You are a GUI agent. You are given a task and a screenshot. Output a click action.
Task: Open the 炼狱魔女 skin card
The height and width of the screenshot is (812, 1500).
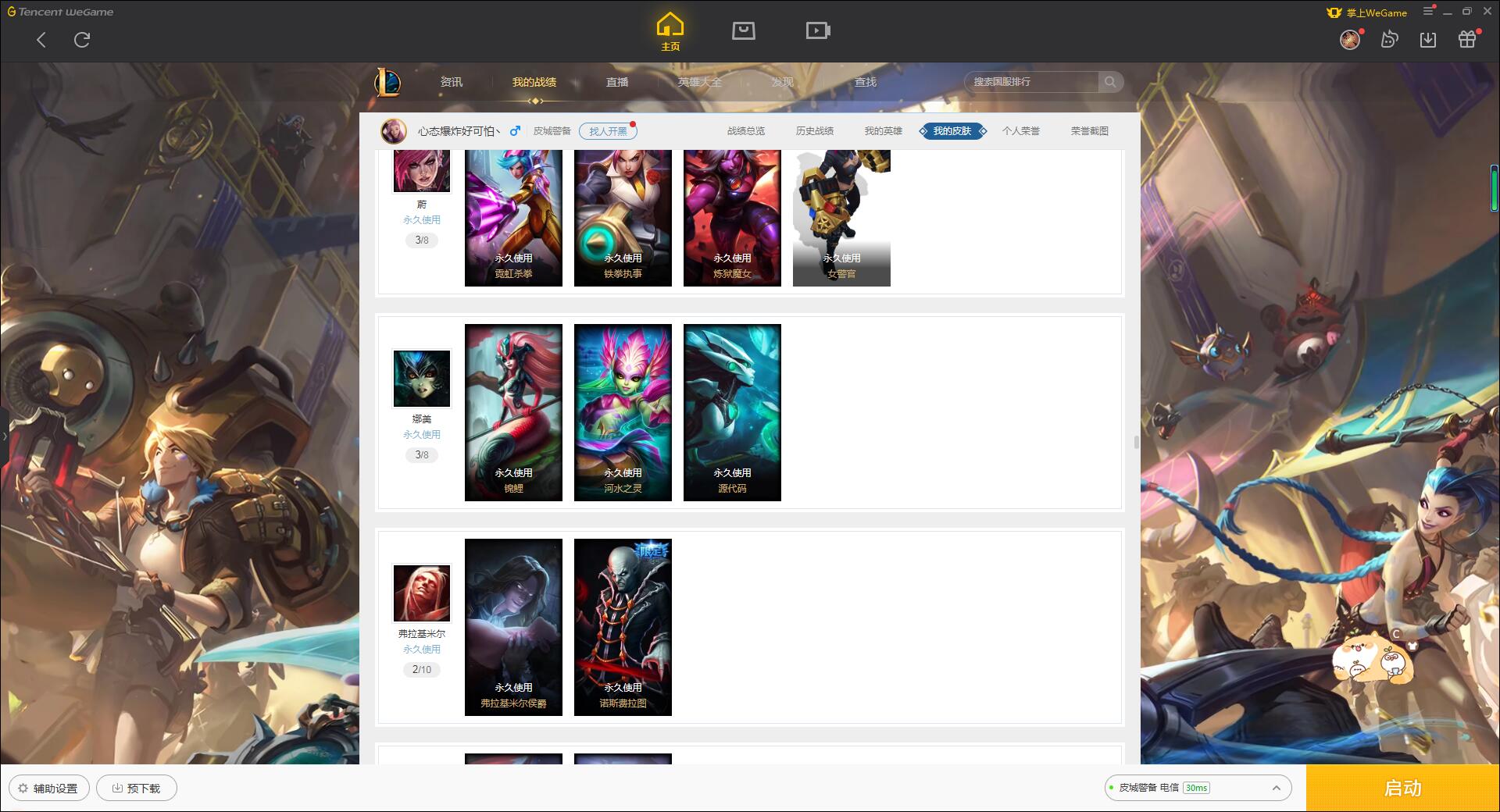pos(732,218)
